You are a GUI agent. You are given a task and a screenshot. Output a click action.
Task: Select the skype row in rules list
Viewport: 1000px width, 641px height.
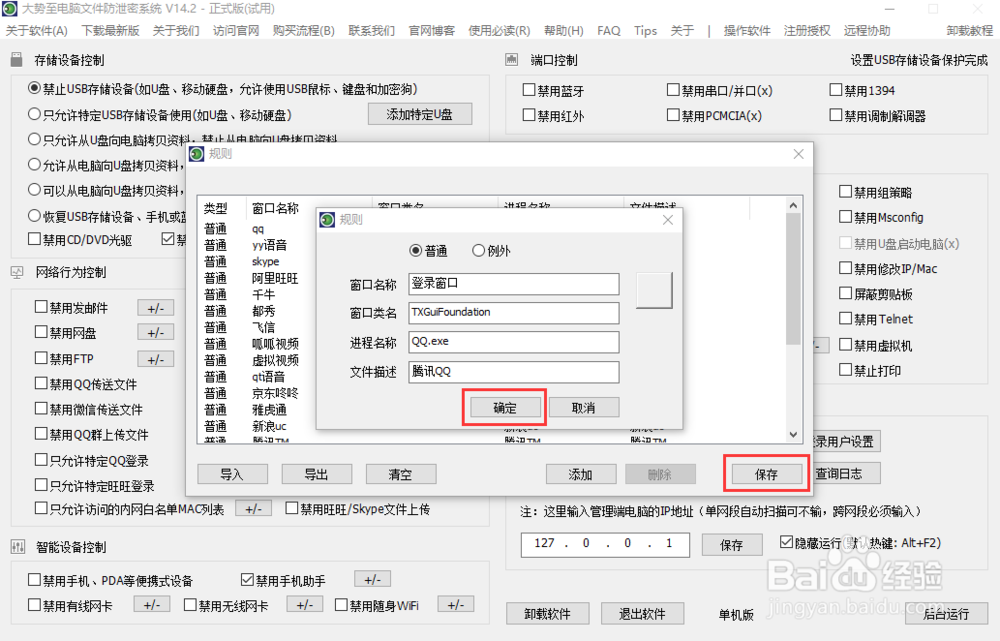click(265, 262)
